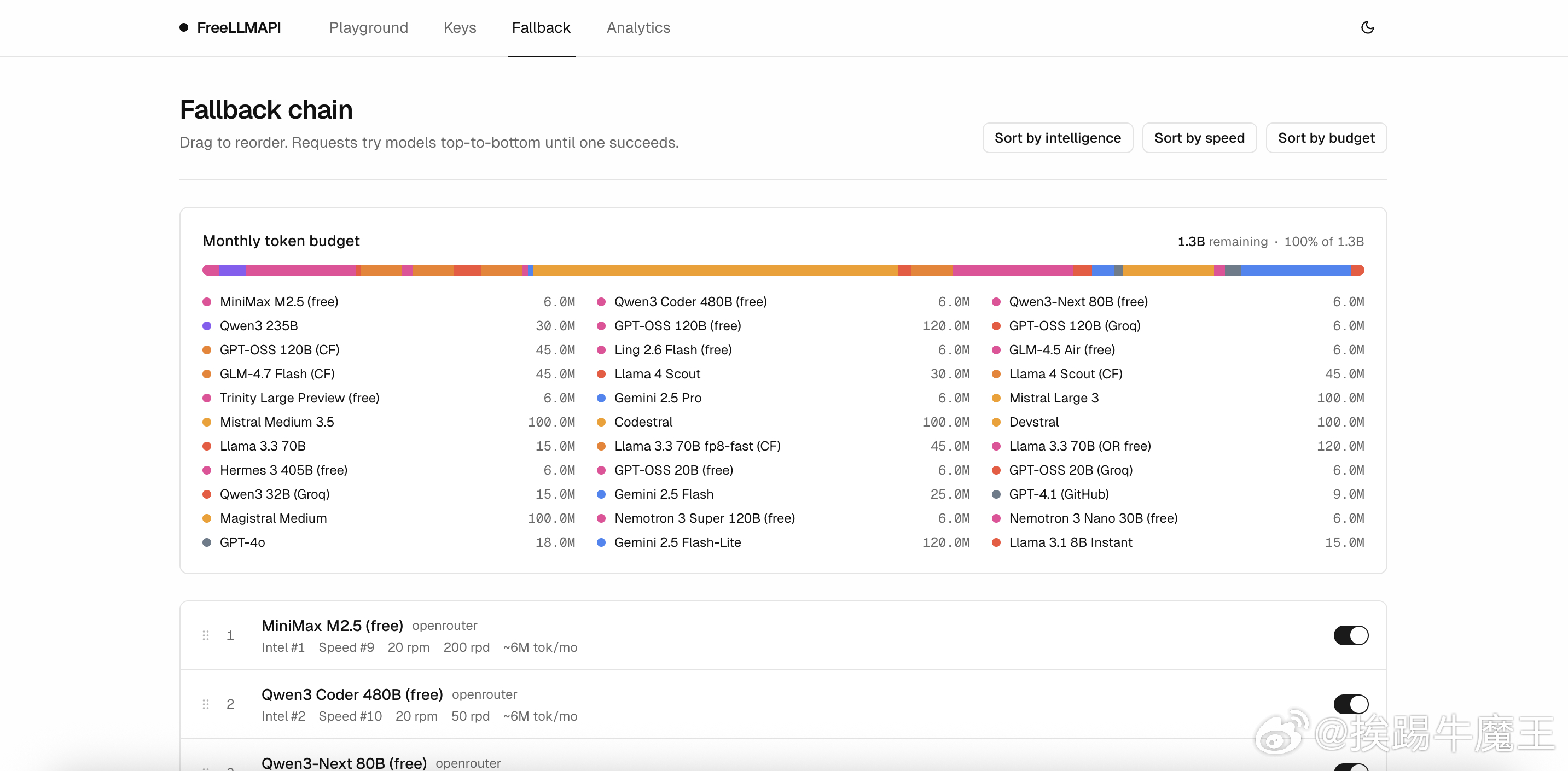
Task: Select the GLM-4.5 Air (free) legend entry
Action: click(1178, 350)
